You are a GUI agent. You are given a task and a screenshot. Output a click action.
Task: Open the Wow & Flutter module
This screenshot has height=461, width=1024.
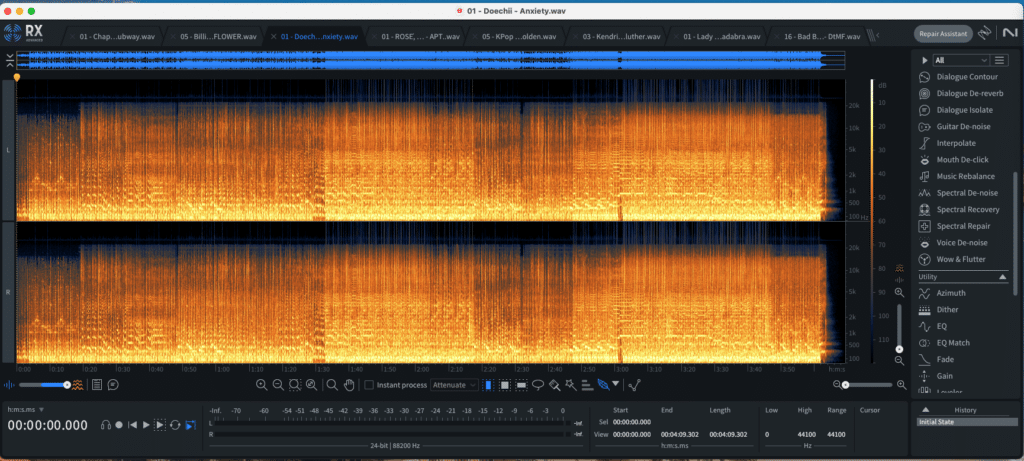coord(961,259)
